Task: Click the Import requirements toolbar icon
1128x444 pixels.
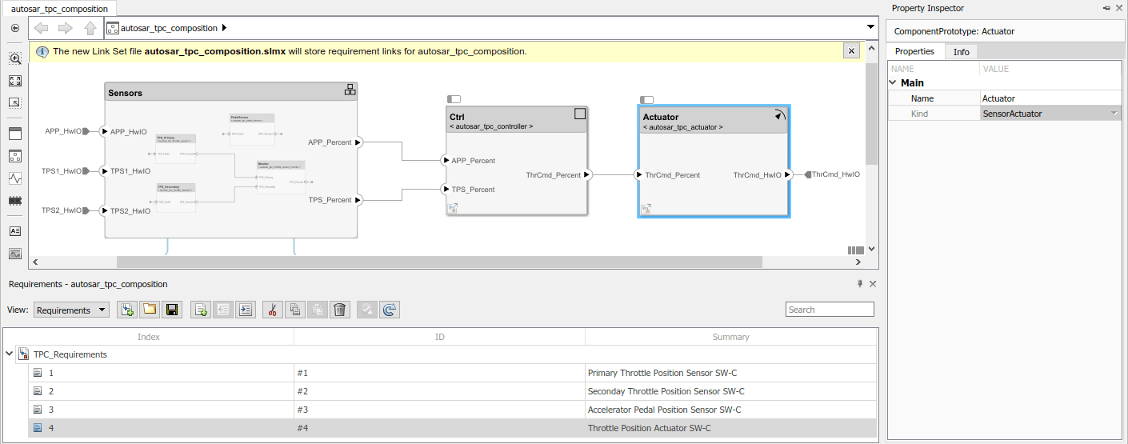Action: 127,310
